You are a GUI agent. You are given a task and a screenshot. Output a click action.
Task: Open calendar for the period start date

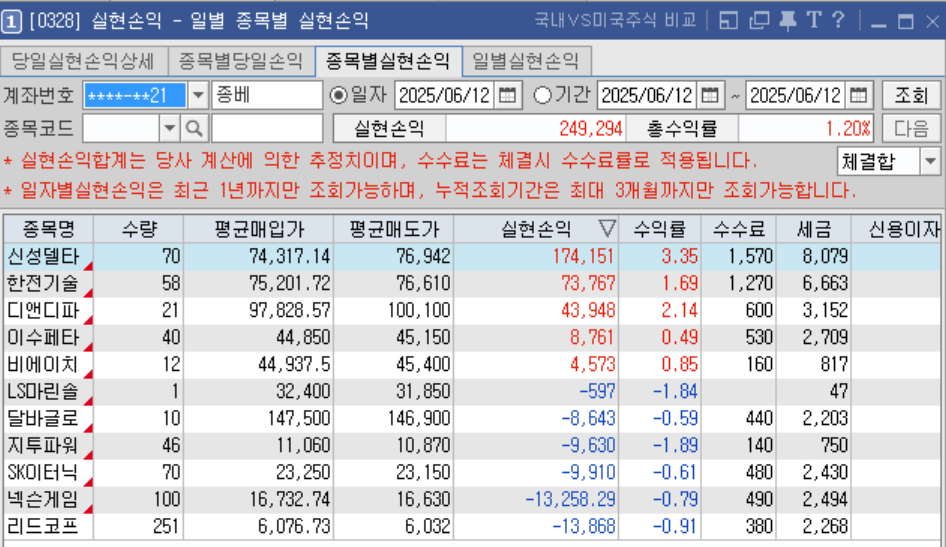[x=710, y=96]
